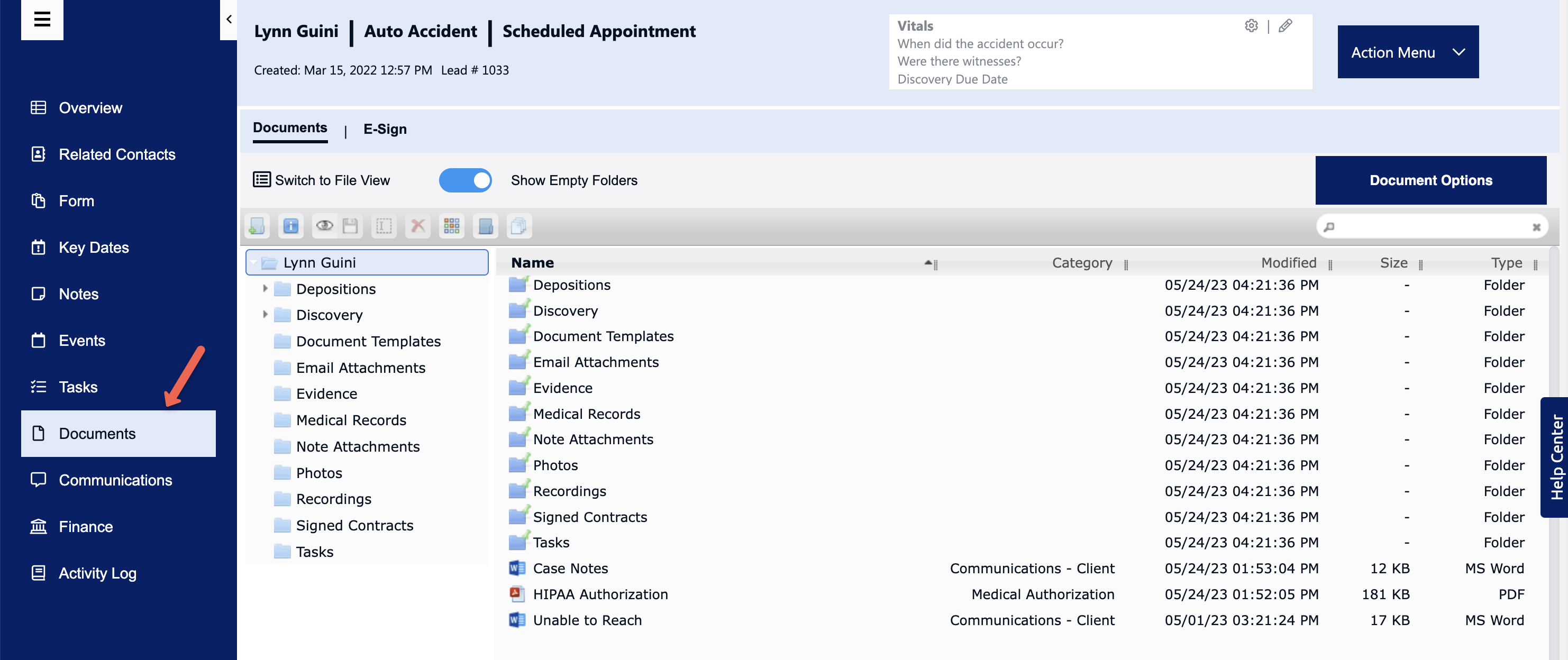
Task: Click the copy documents toolbar icon
Action: [x=518, y=226]
